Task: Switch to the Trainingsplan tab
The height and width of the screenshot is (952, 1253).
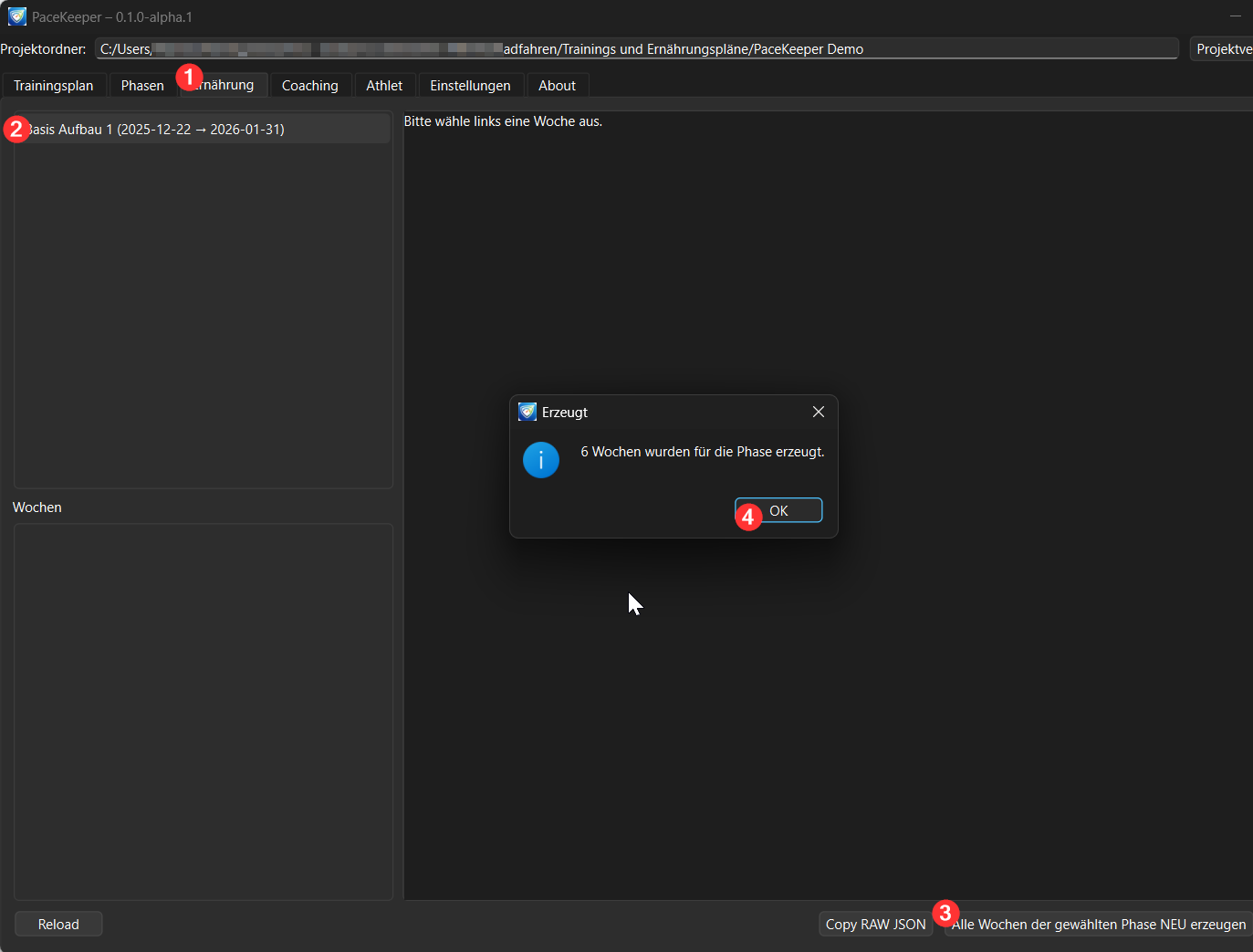Action: pos(53,86)
